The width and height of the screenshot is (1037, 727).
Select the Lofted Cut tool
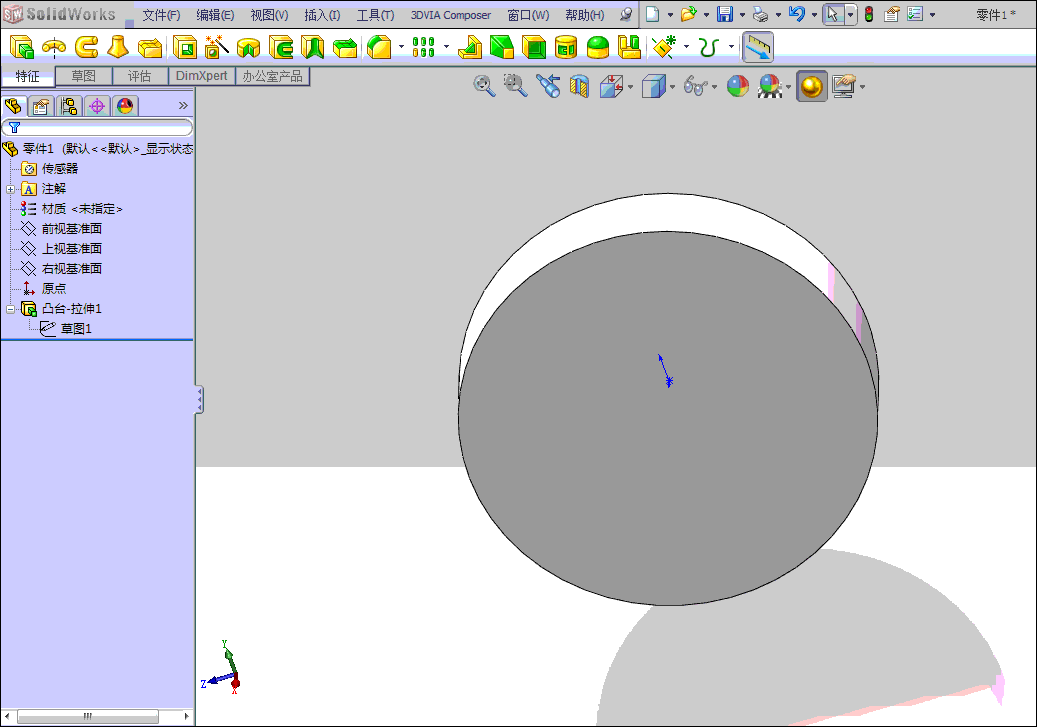pos(313,47)
